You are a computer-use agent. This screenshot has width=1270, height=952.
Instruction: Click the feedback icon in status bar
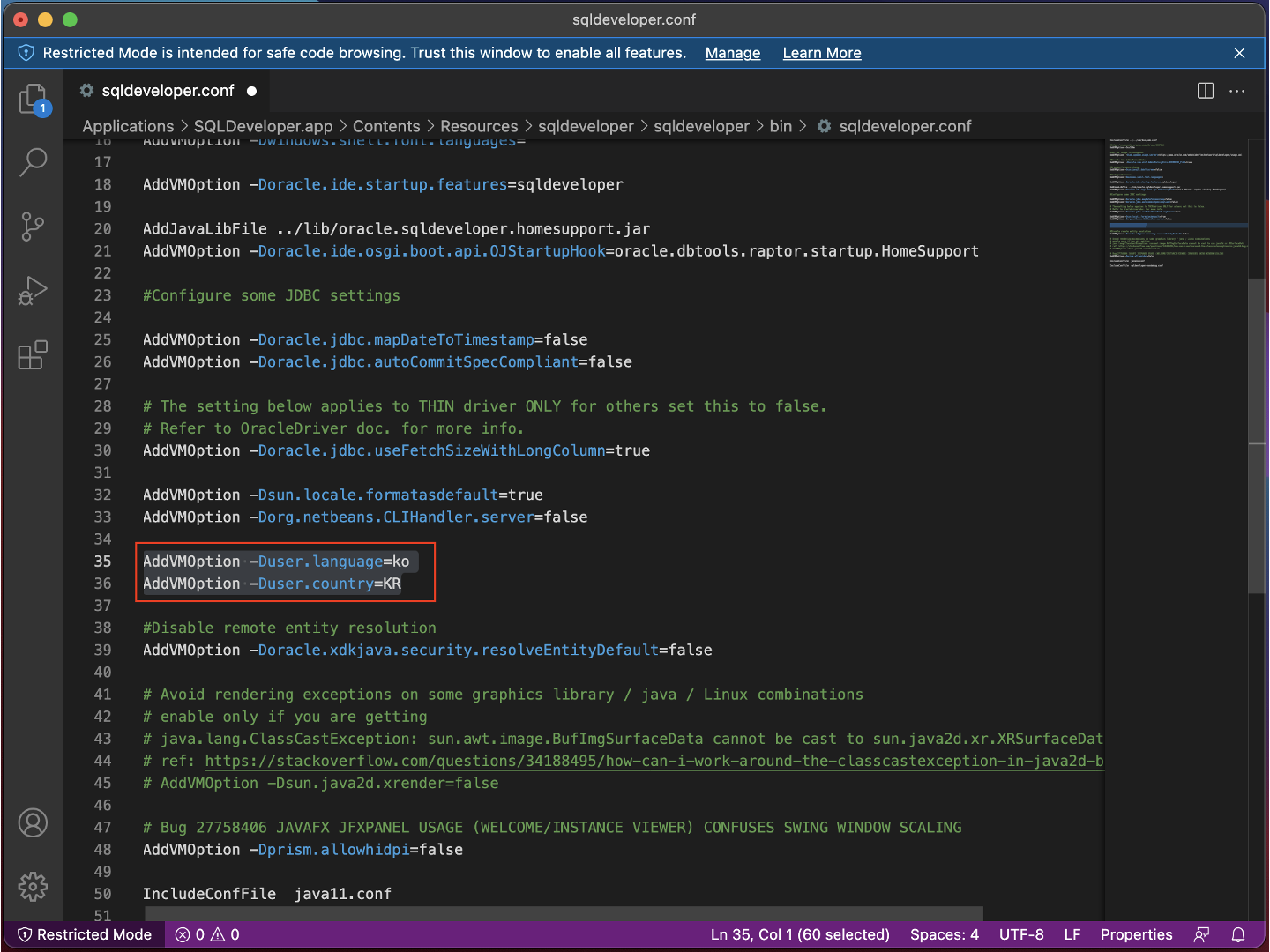tap(1201, 934)
